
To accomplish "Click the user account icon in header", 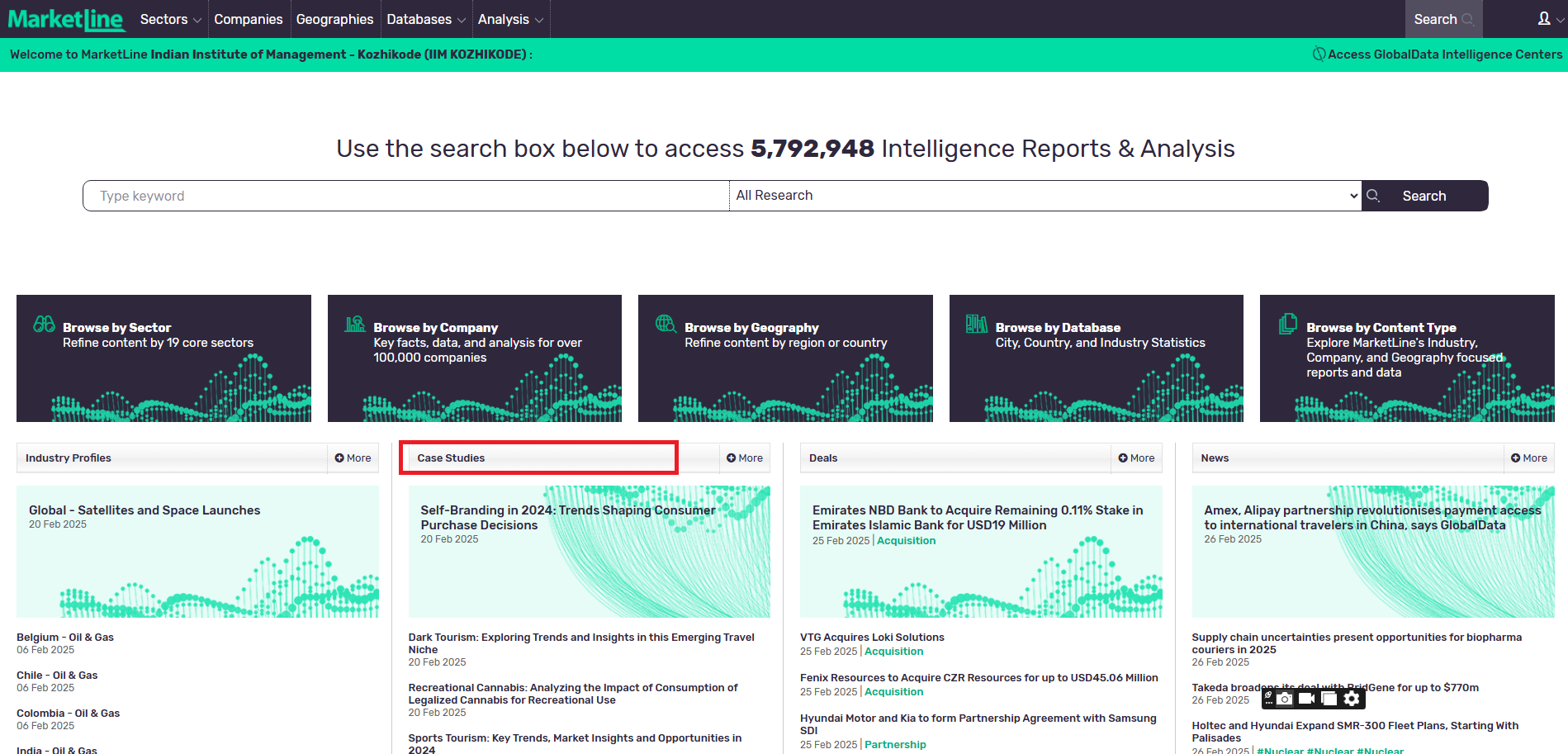I will 1544,19.
